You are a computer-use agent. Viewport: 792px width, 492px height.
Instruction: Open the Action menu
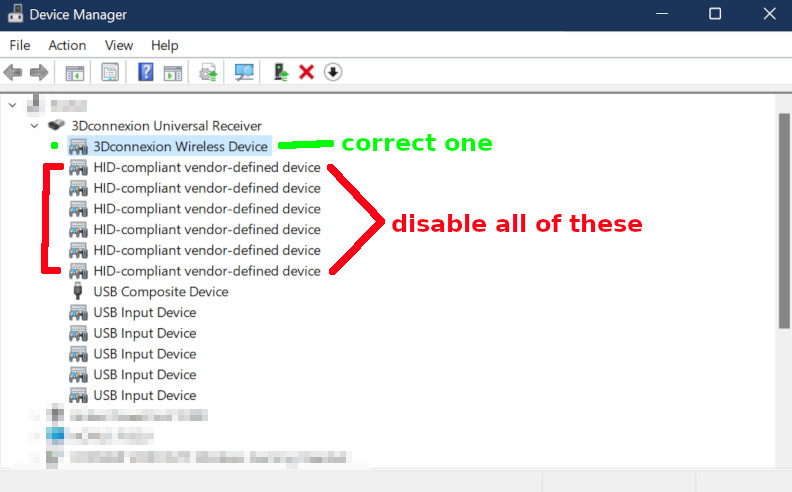tap(67, 45)
